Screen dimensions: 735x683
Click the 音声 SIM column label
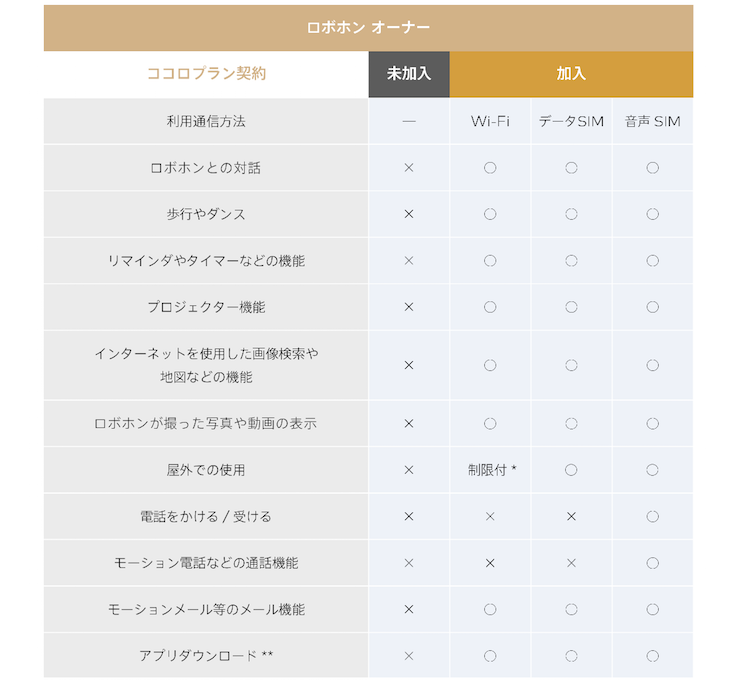[x=652, y=122]
